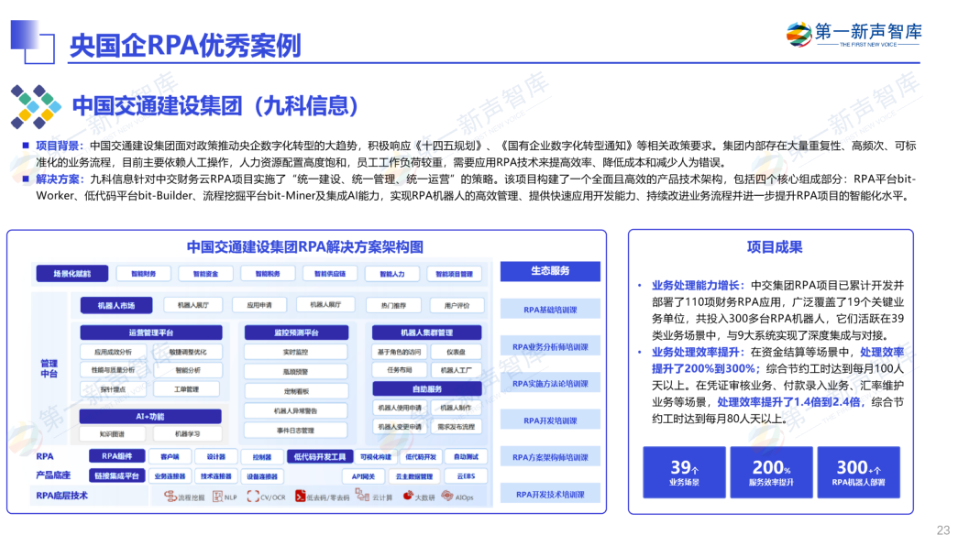
Task: Click the colorful diamond logo beside 中国交通建设集团
Action: click(36, 107)
